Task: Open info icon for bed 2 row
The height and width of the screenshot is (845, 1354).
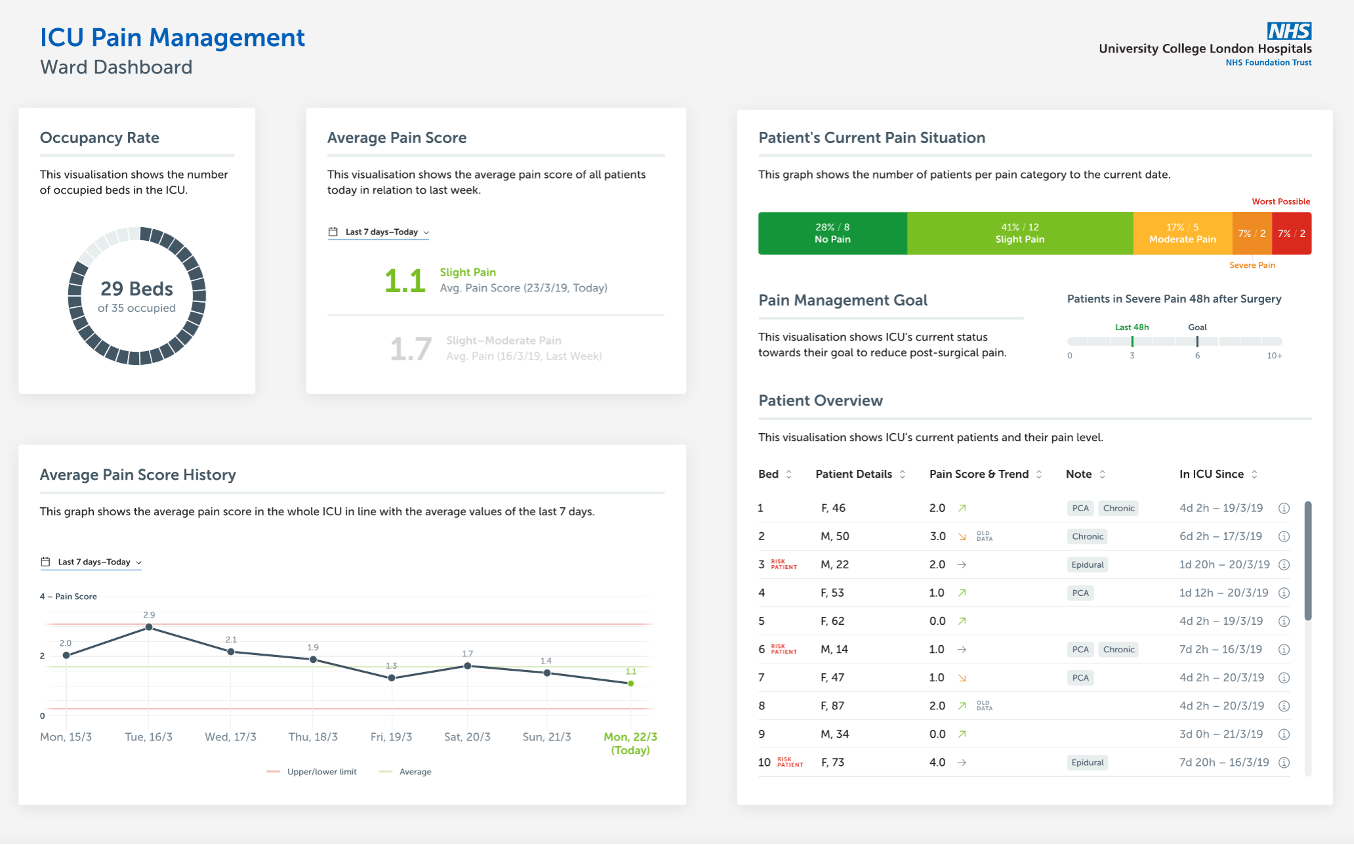Action: pos(1284,536)
